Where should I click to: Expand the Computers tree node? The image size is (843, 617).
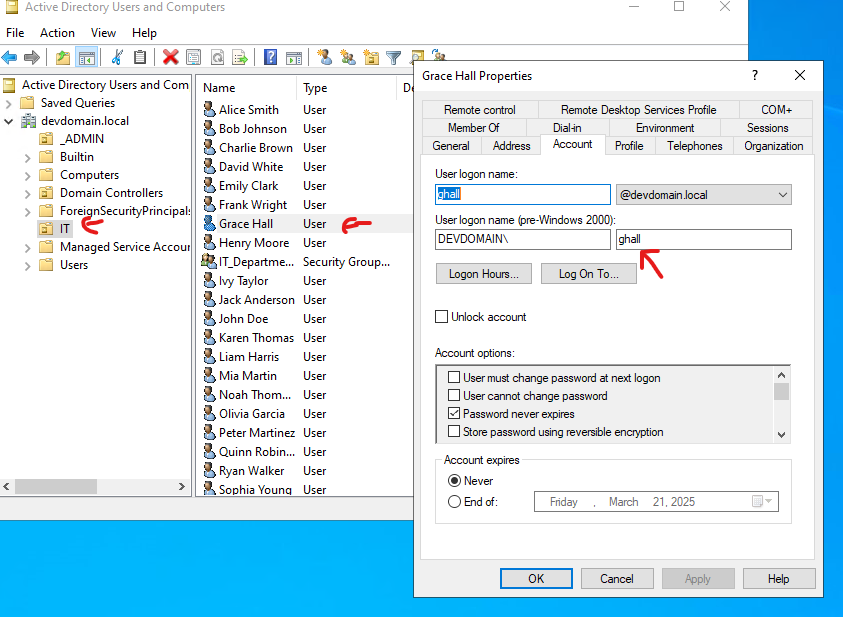(27, 176)
